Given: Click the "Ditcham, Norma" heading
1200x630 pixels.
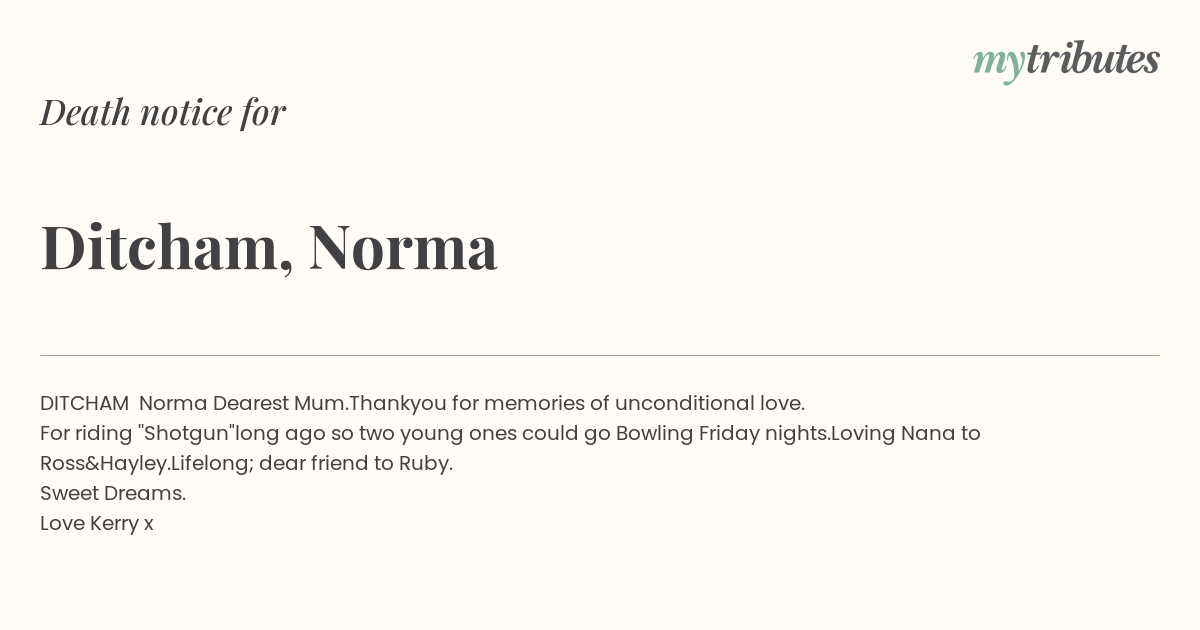Looking at the screenshot, I should coord(269,247).
